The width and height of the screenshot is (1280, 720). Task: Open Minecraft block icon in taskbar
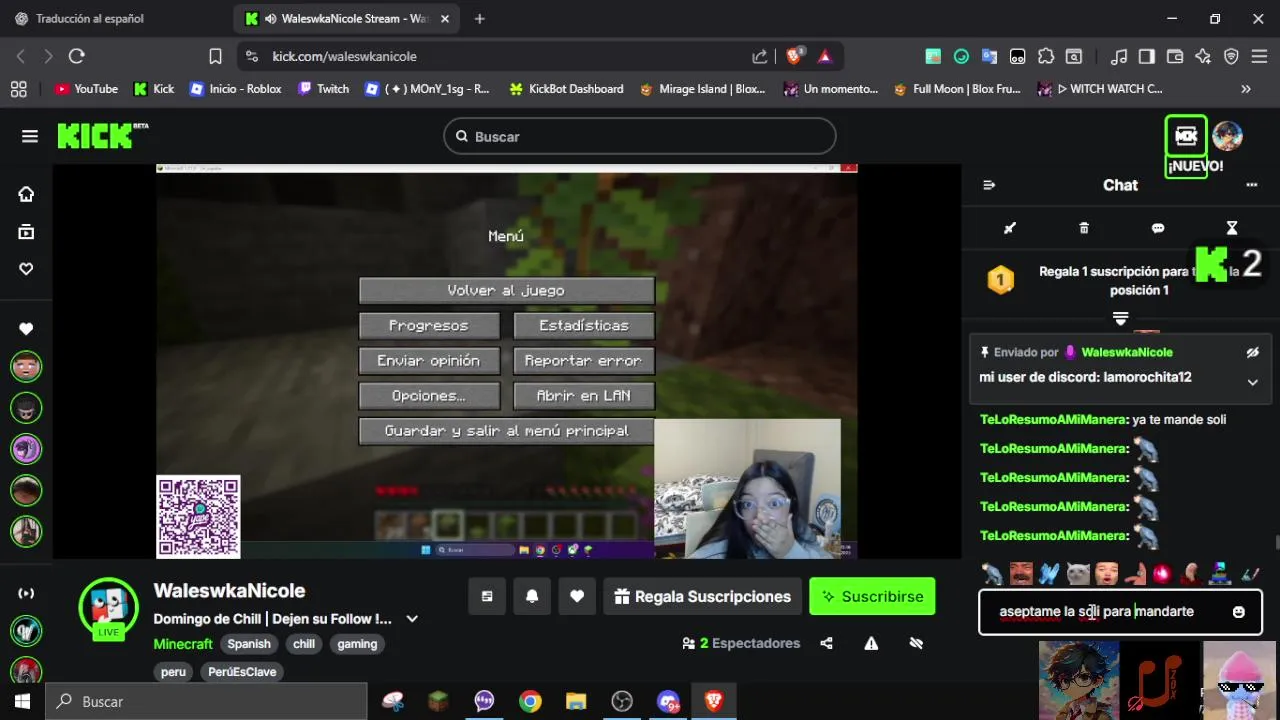click(438, 702)
